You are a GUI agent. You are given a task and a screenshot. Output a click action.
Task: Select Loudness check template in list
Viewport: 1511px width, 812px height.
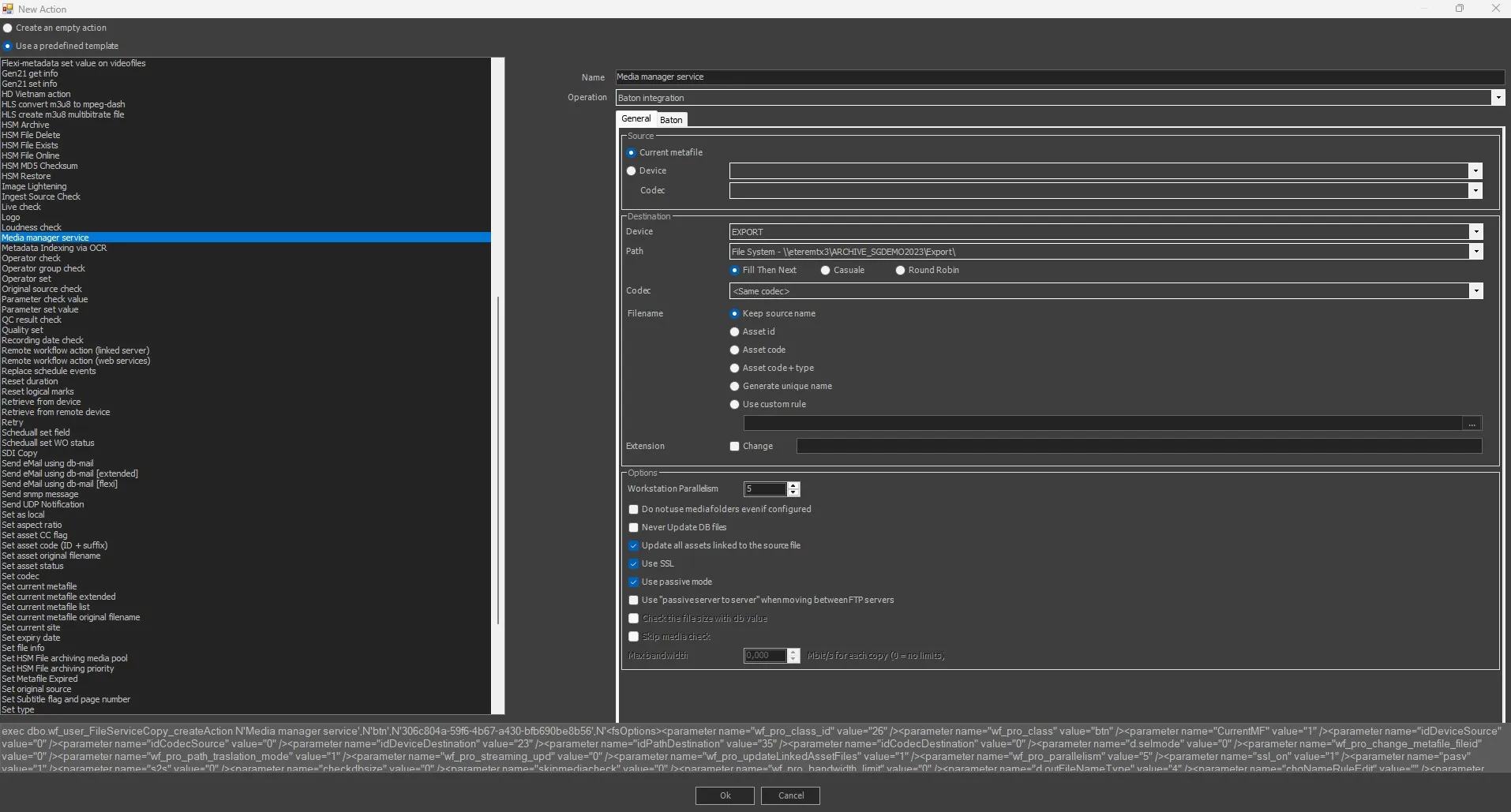pyautogui.click(x=32, y=227)
